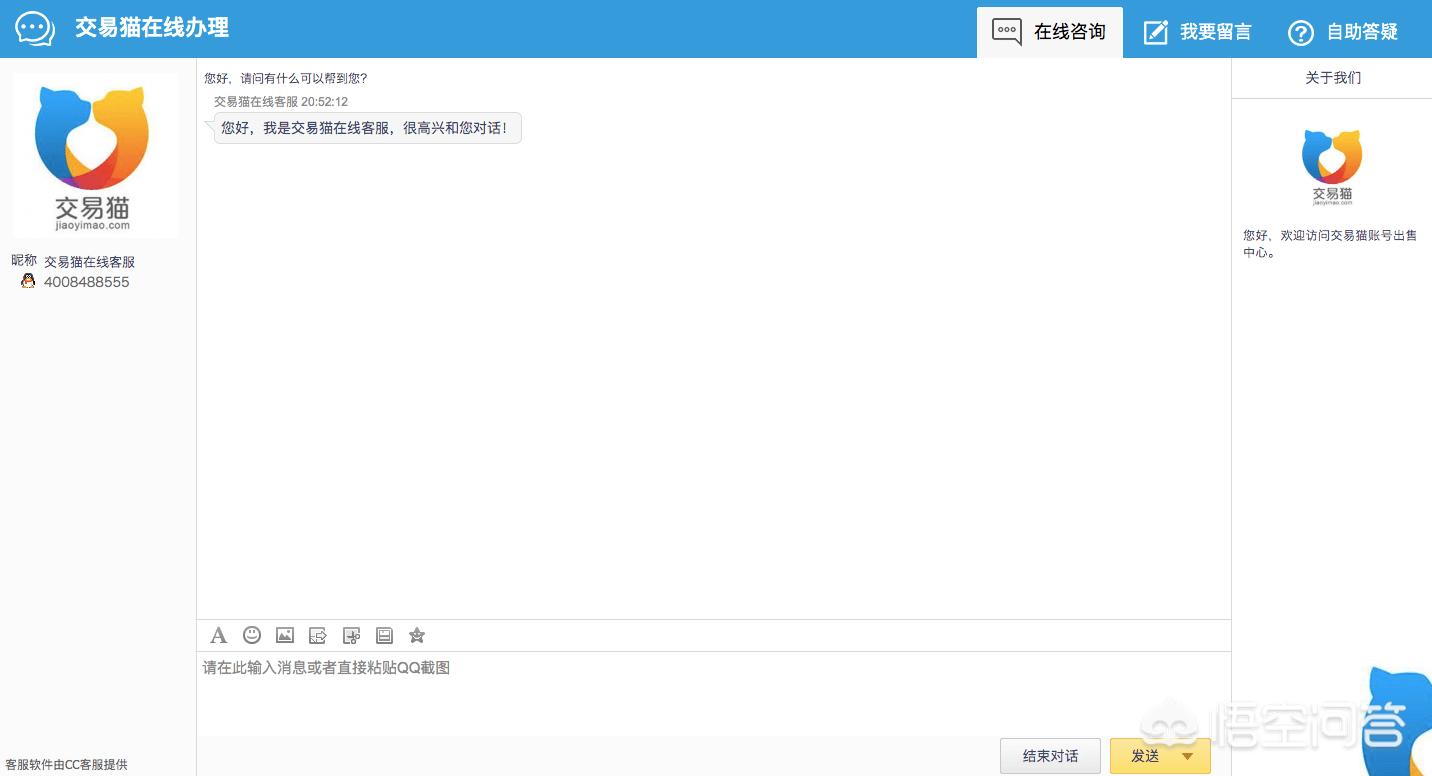Expand the 发送 options dropdown arrow

[x=1188, y=756]
